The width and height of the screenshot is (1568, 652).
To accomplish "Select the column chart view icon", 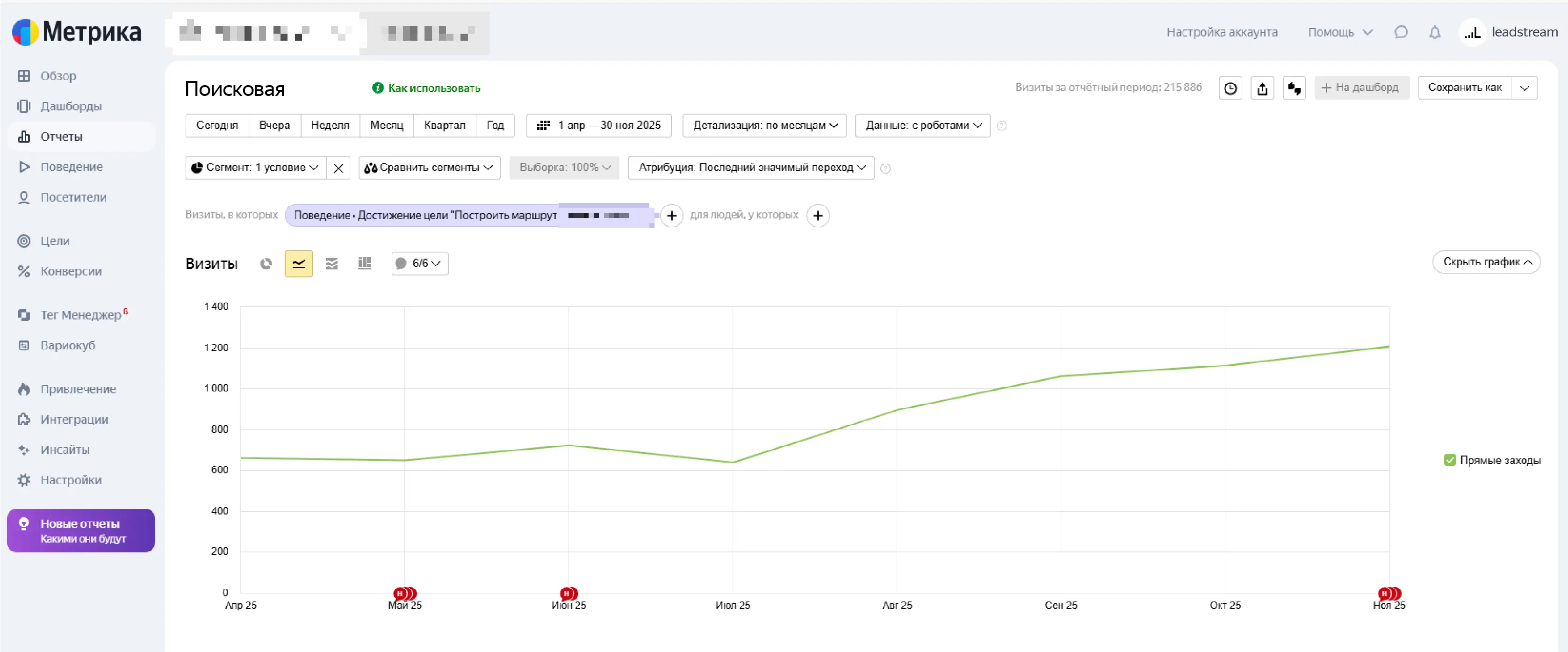I will pos(364,264).
